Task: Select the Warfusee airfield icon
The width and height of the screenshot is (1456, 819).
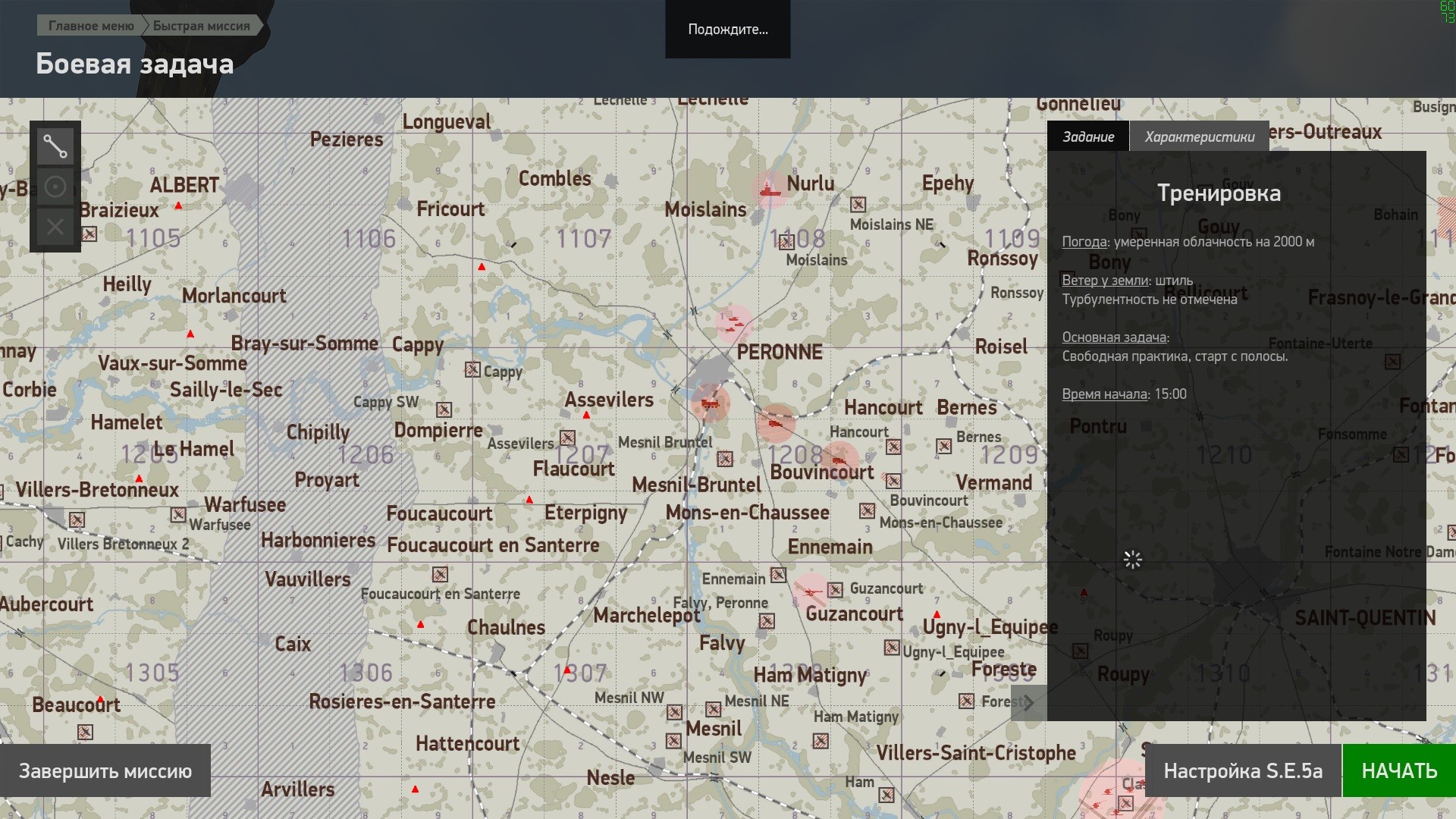Action: click(178, 514)
